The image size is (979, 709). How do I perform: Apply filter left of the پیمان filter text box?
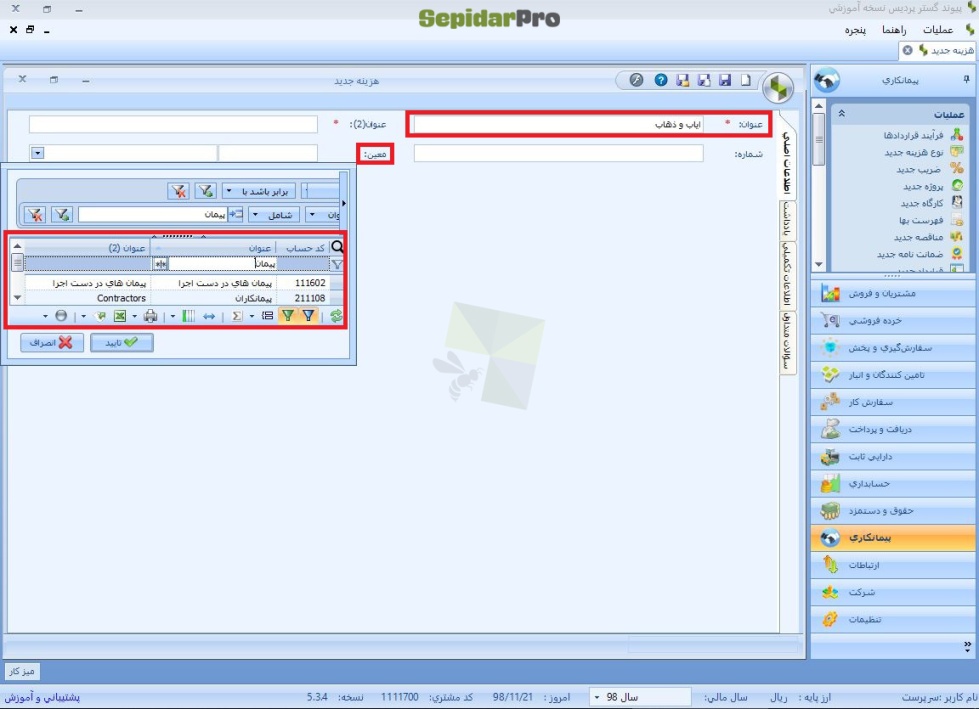coord(62,215)
